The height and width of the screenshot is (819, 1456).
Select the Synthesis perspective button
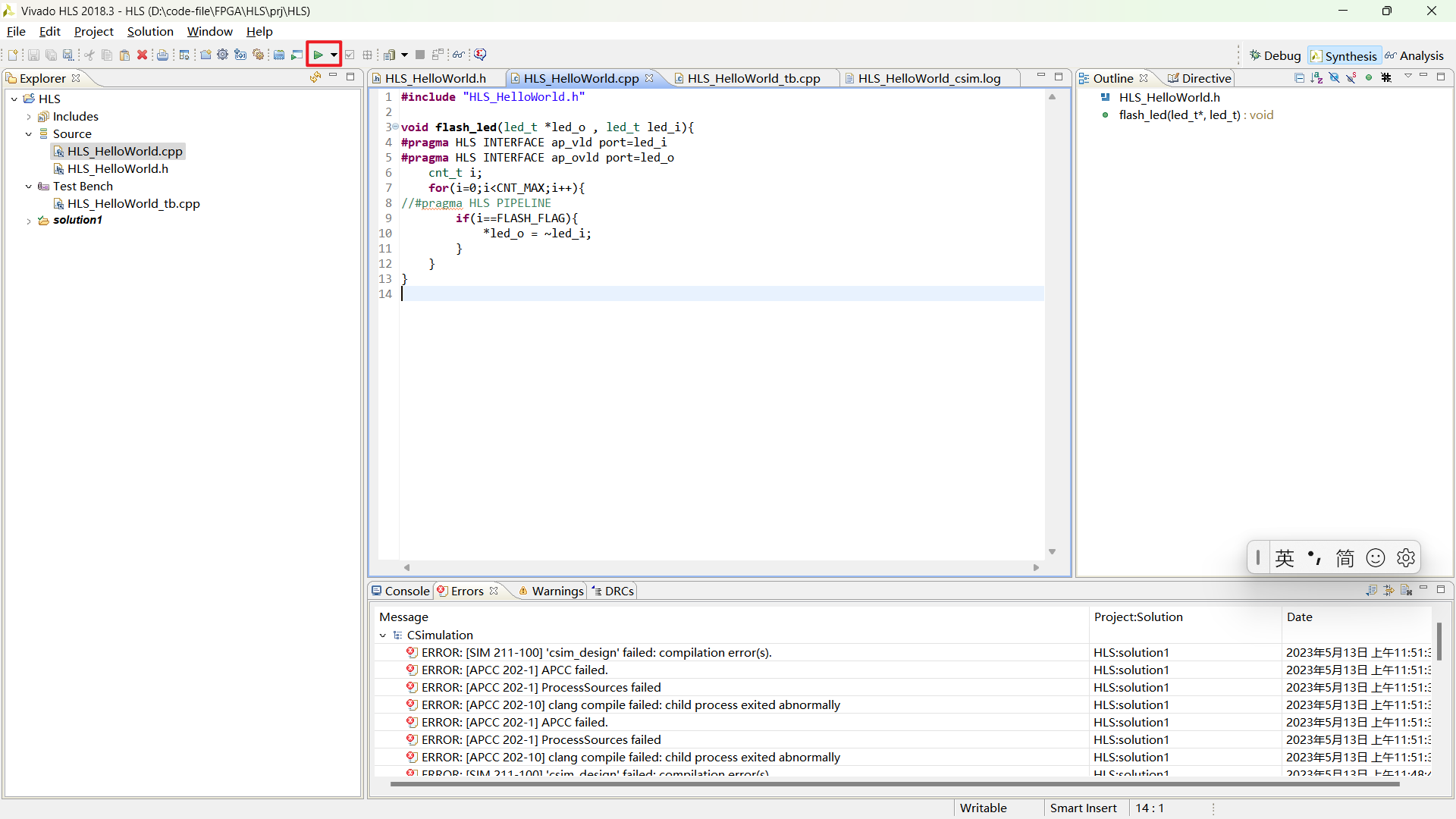1343,56
